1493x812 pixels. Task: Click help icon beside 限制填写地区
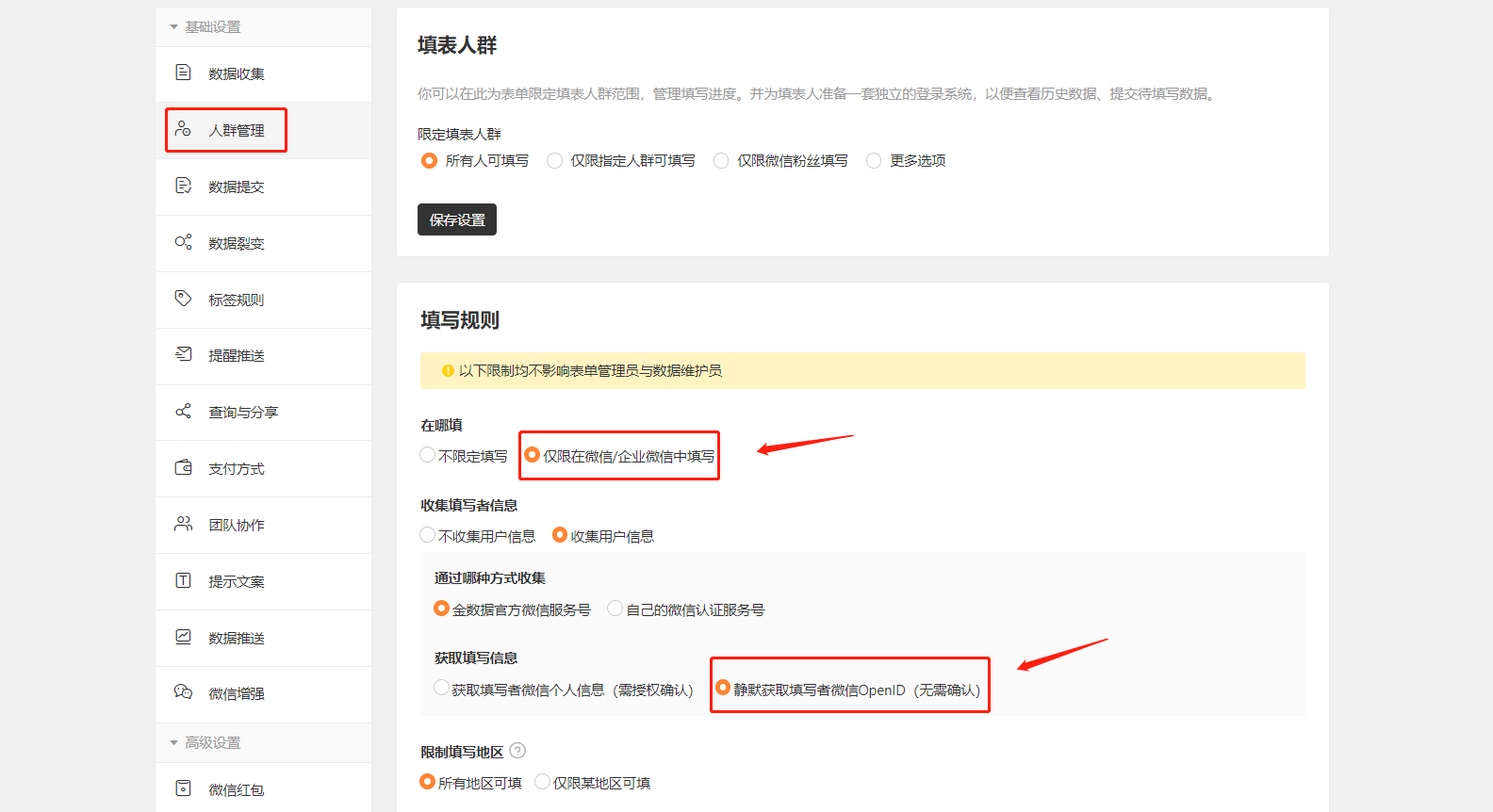tap(517, 751)
